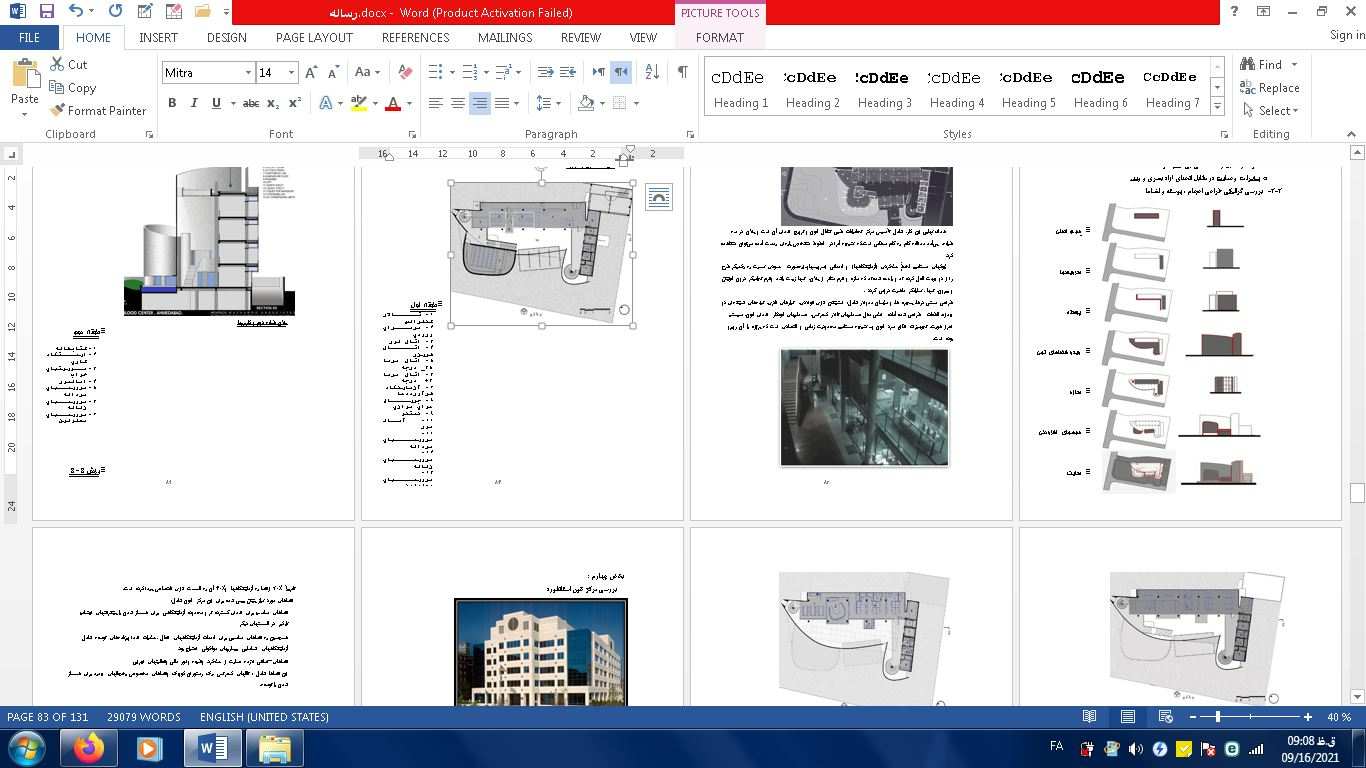Switch to the REFERENCES tab
The height and width of the screenshot is (768, 1366).
pos(416,37)
